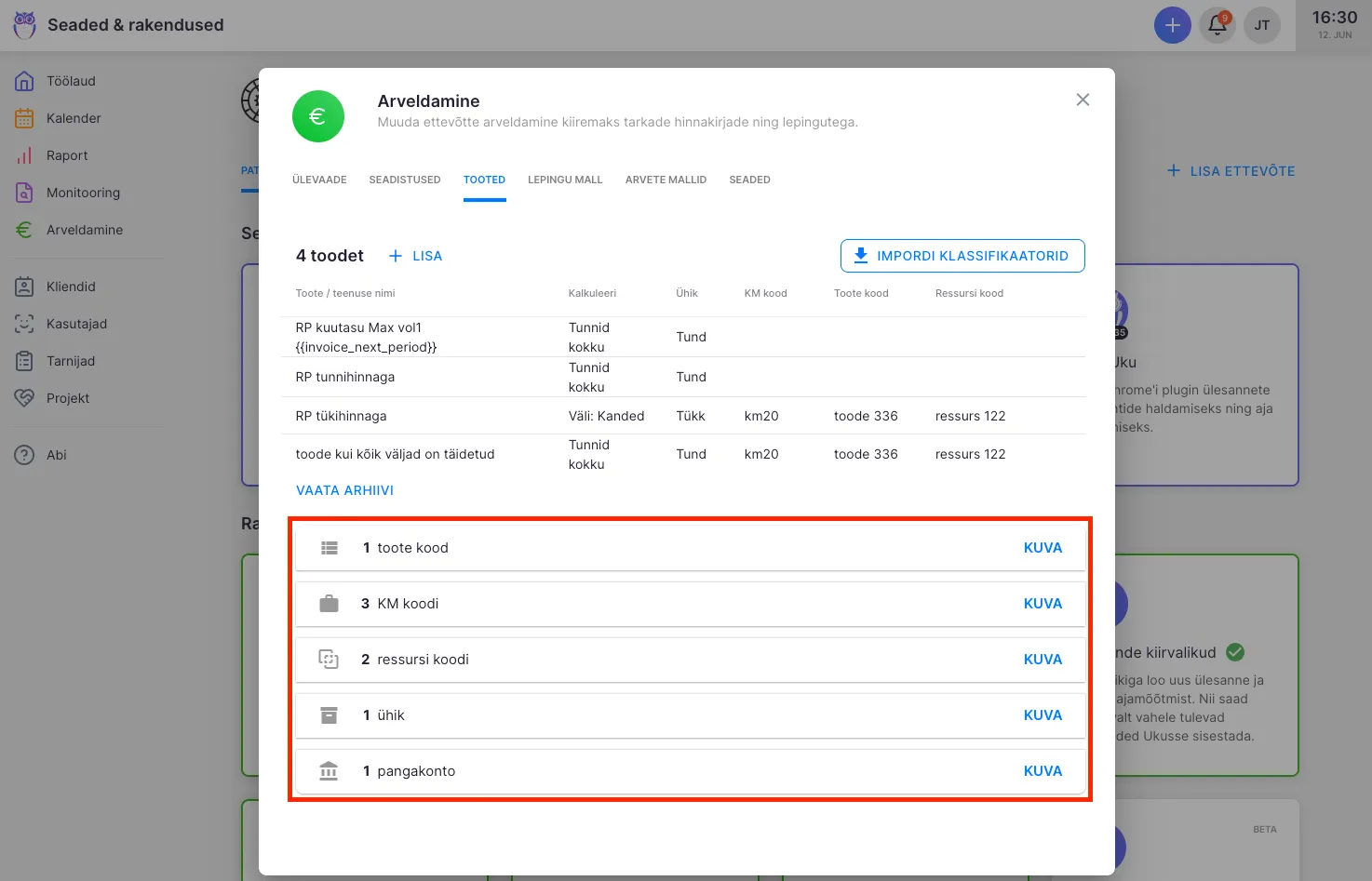
Task: Click the green euro Arveldamine icon
Action: tap(317, 116)
